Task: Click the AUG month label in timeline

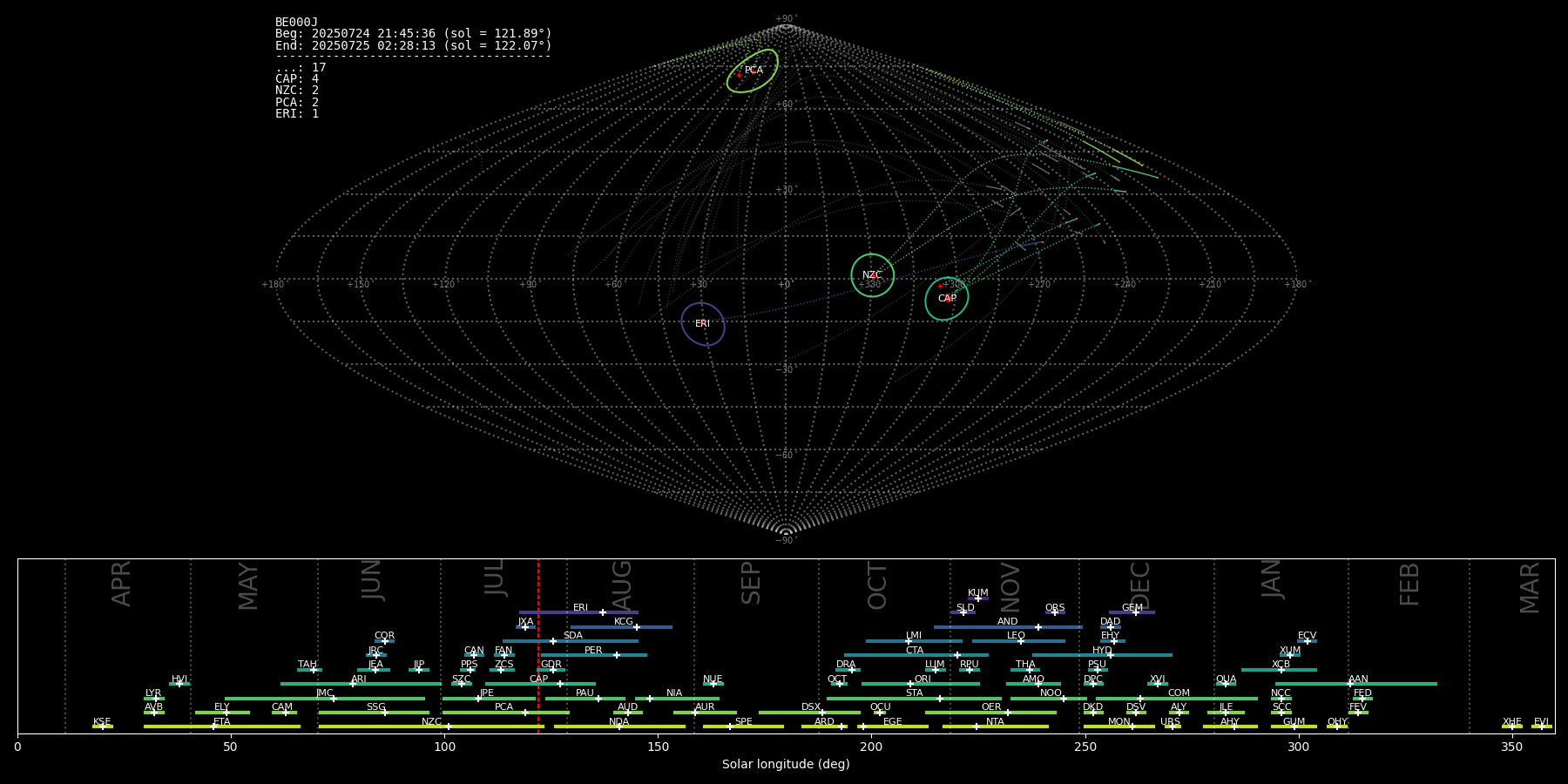Action: [622, 585]
